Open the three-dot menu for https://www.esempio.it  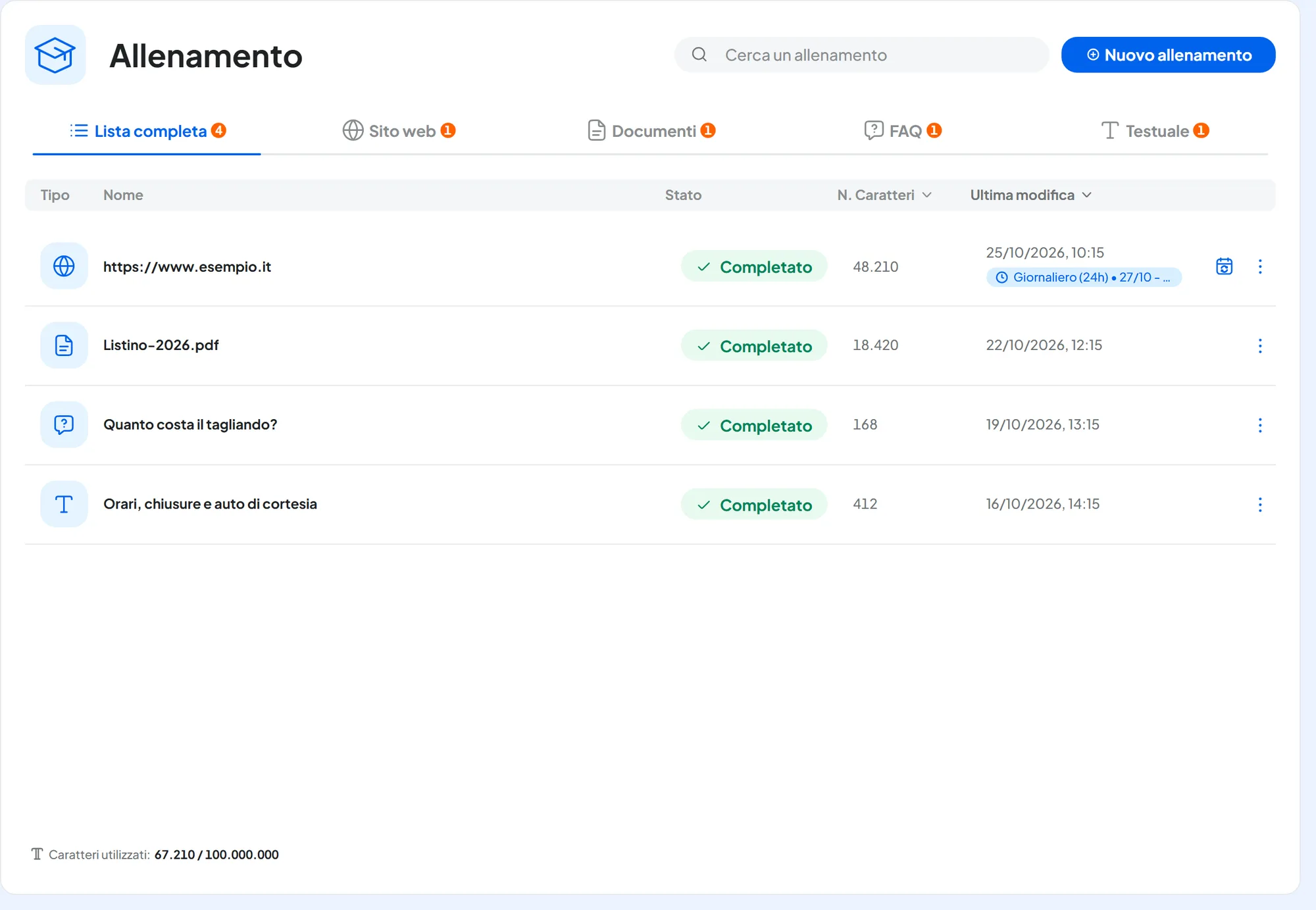[x=1260, y=266]
